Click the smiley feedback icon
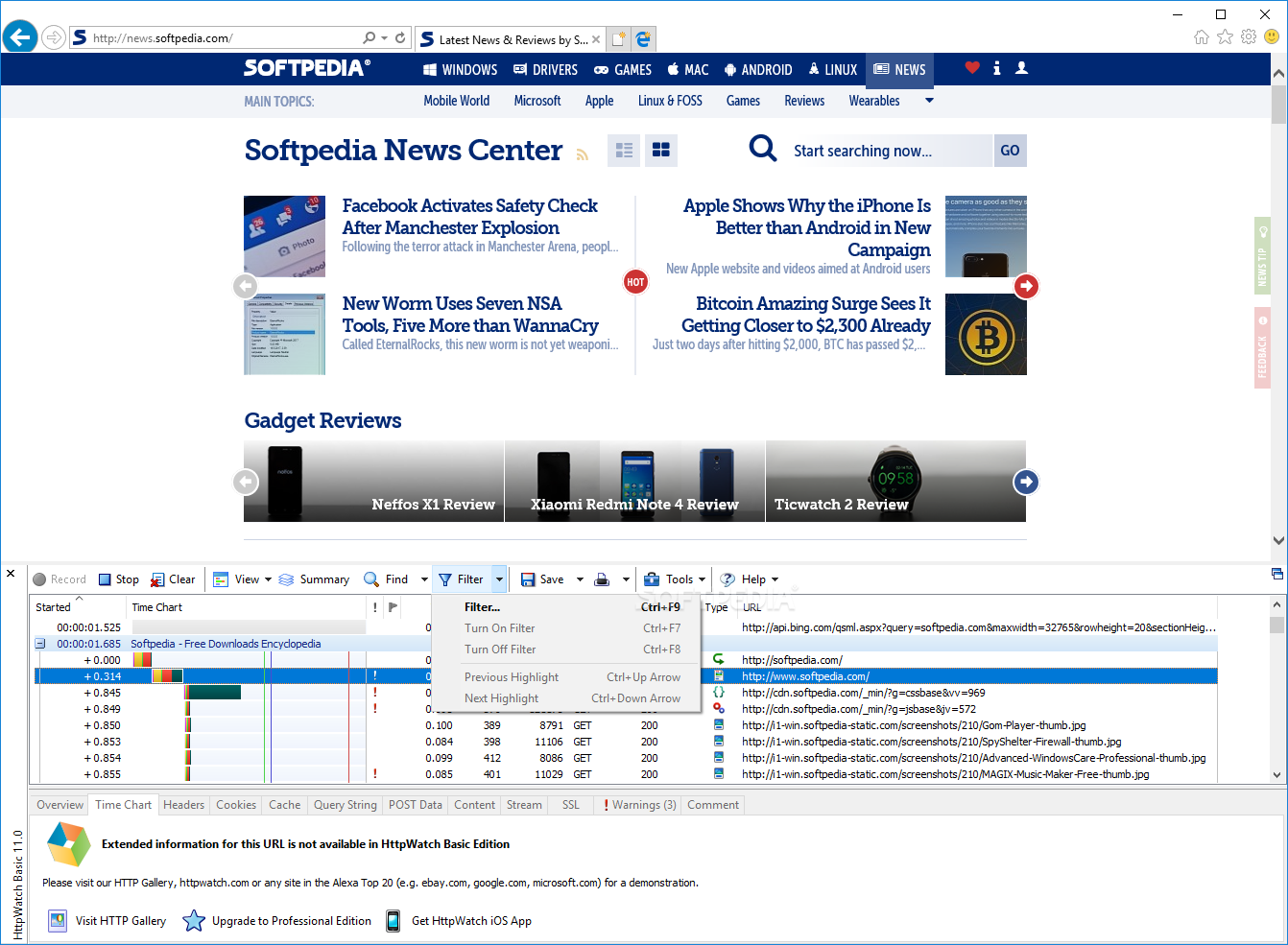Image resolution: width=1288 pixels, height=945 pixels. 1272,37
